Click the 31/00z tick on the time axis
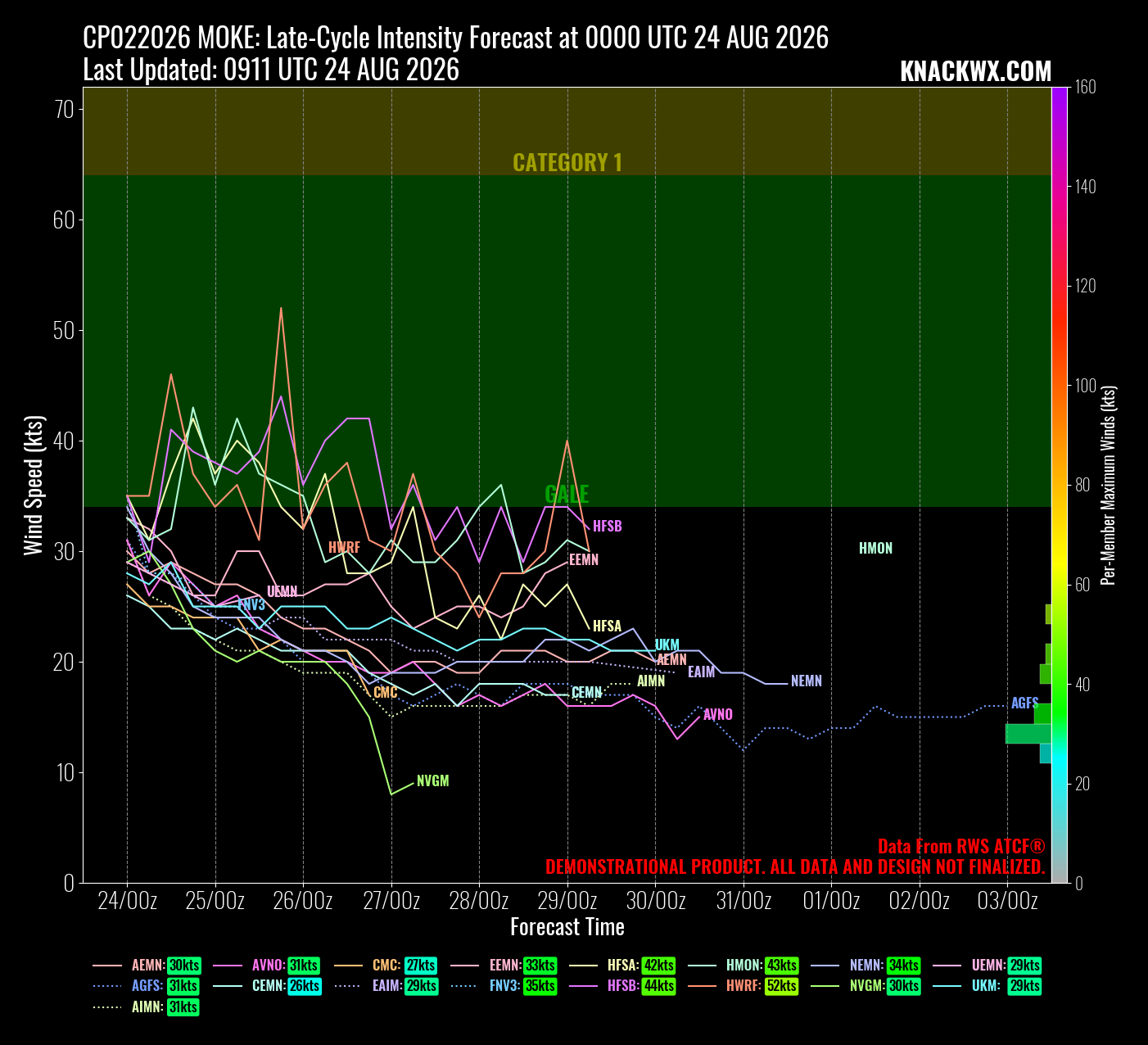 click(x=743, y=902)
